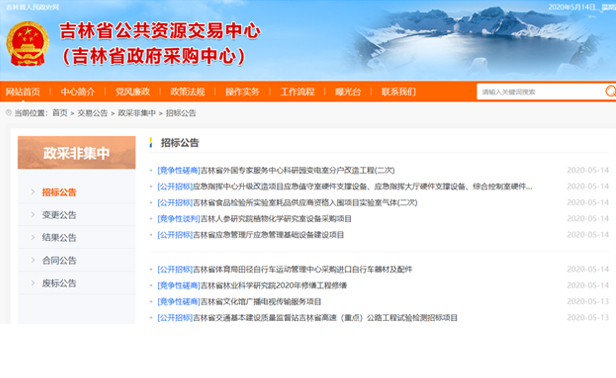Image resolution: width=616 pixels, height=378 pixels.
Task: Click chevron beside 结果公告
Action: point(33,237)
